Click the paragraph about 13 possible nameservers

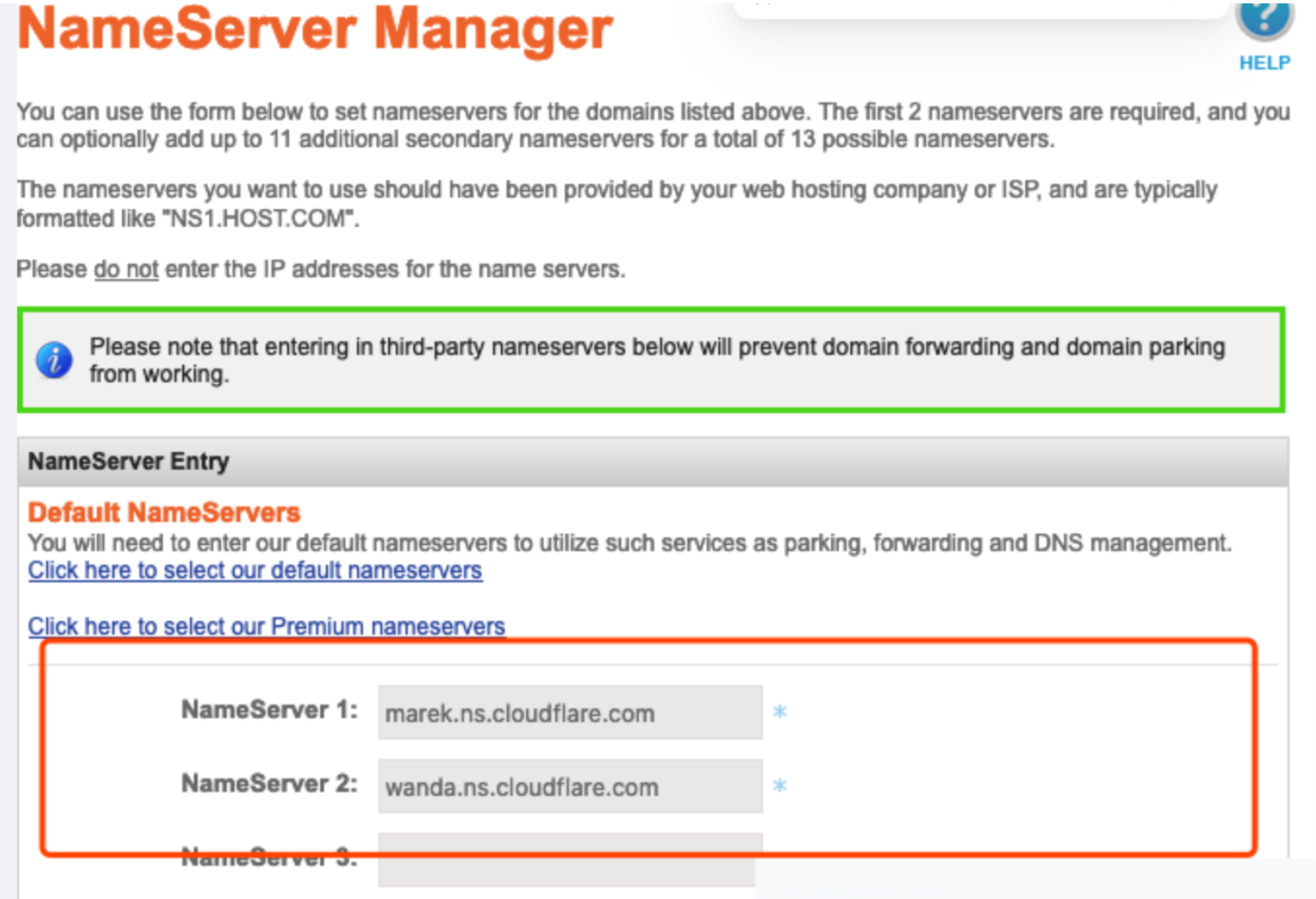652,125
